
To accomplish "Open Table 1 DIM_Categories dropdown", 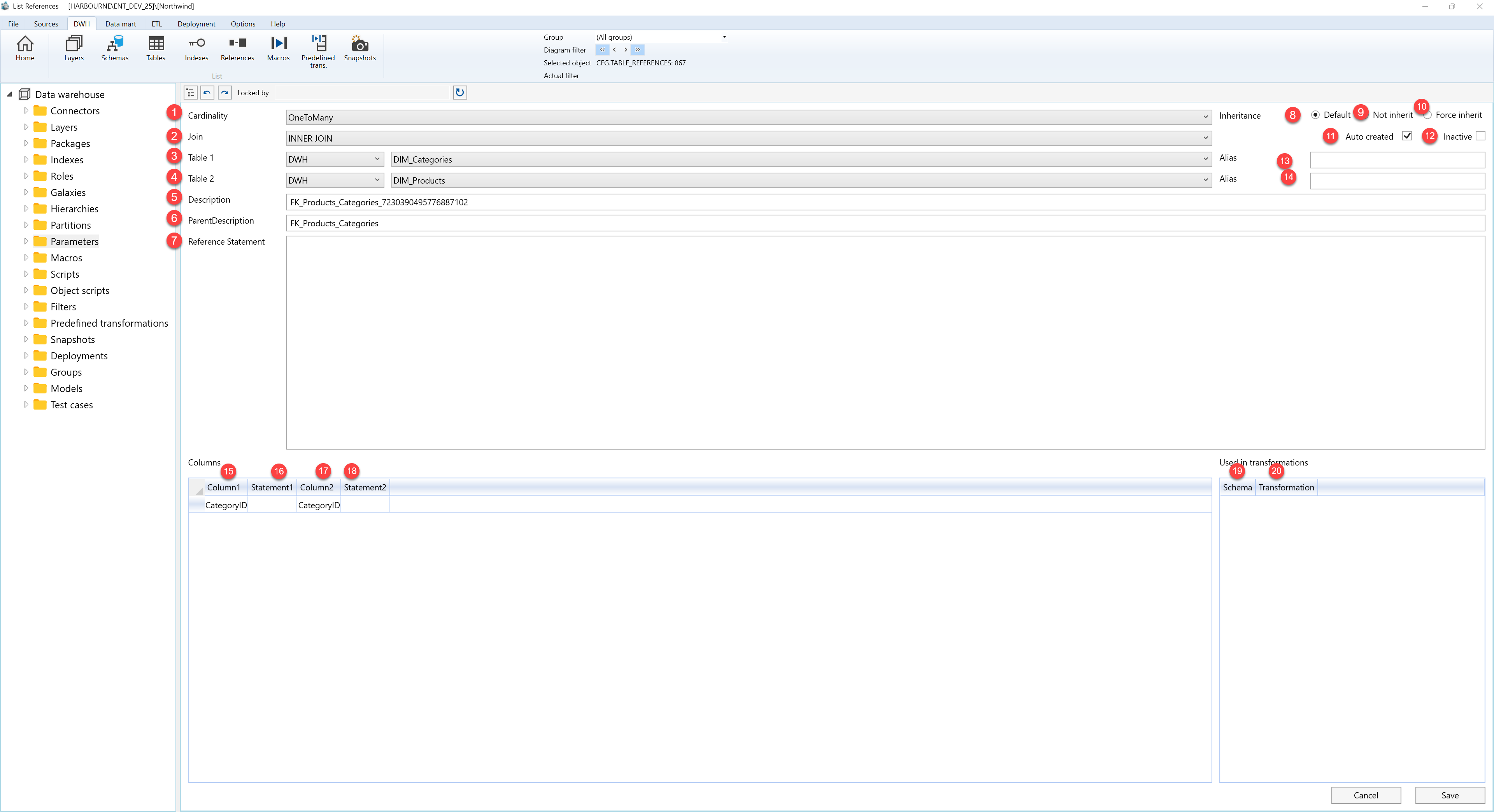I will [801, 159].
